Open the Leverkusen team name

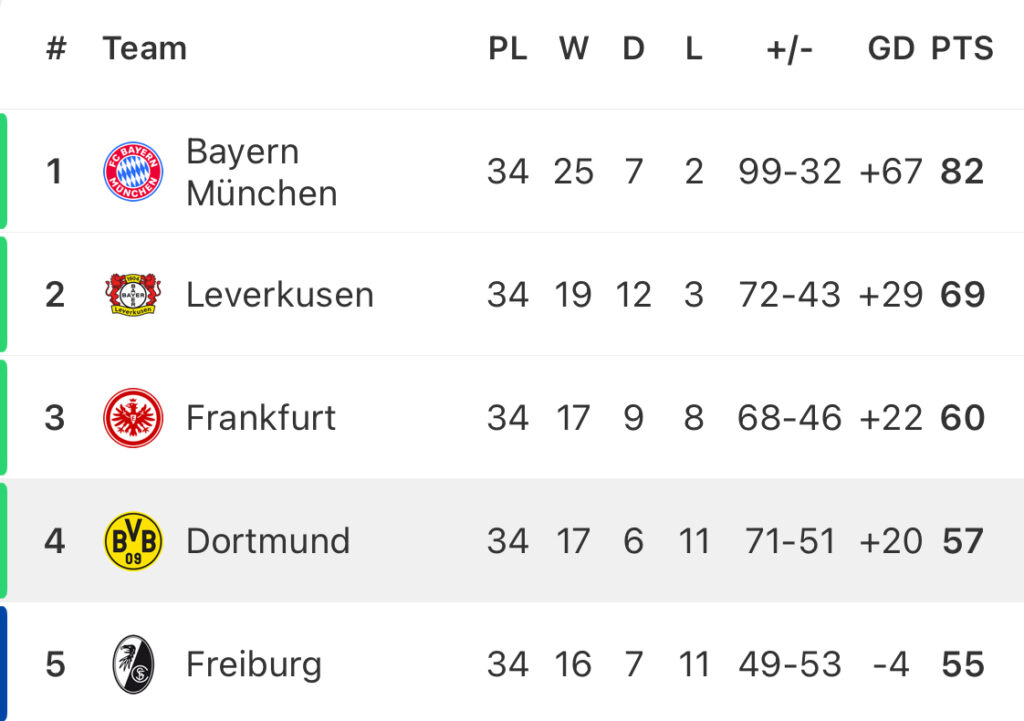(x=280, y=295)
